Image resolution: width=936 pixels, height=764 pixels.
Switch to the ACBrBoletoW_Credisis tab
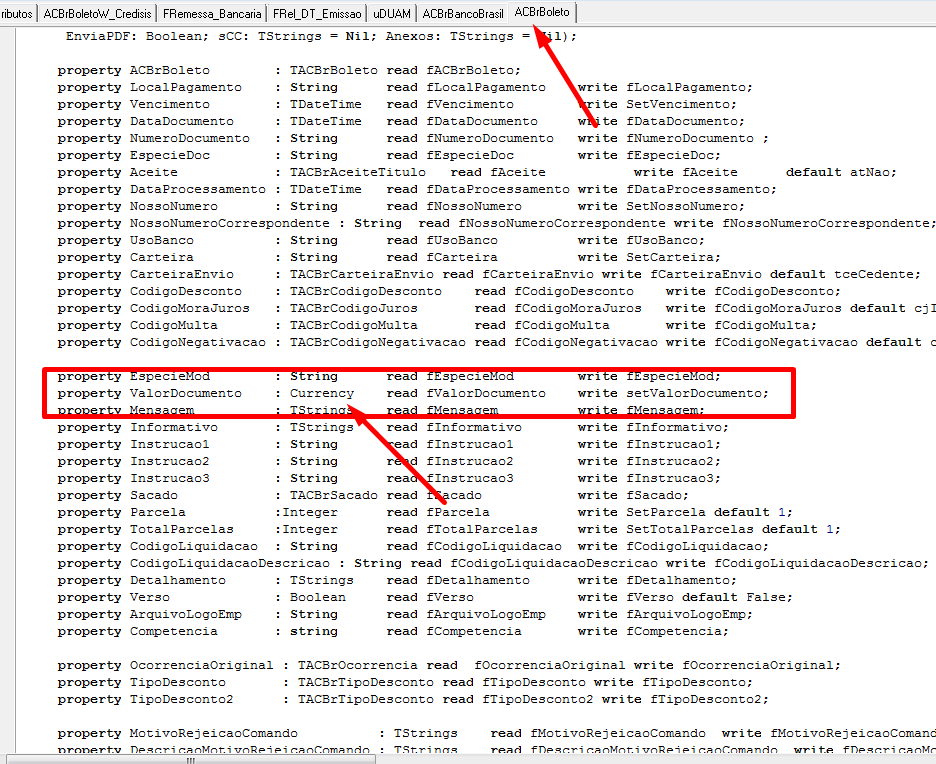(x=97, y=13)
